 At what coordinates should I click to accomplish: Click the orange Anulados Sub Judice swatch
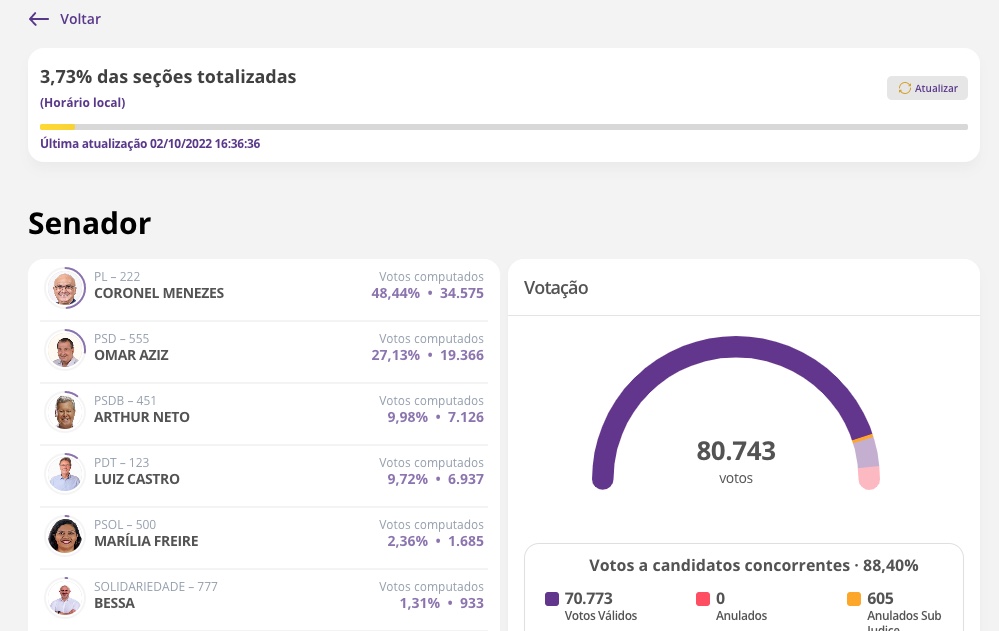point(854,599)
